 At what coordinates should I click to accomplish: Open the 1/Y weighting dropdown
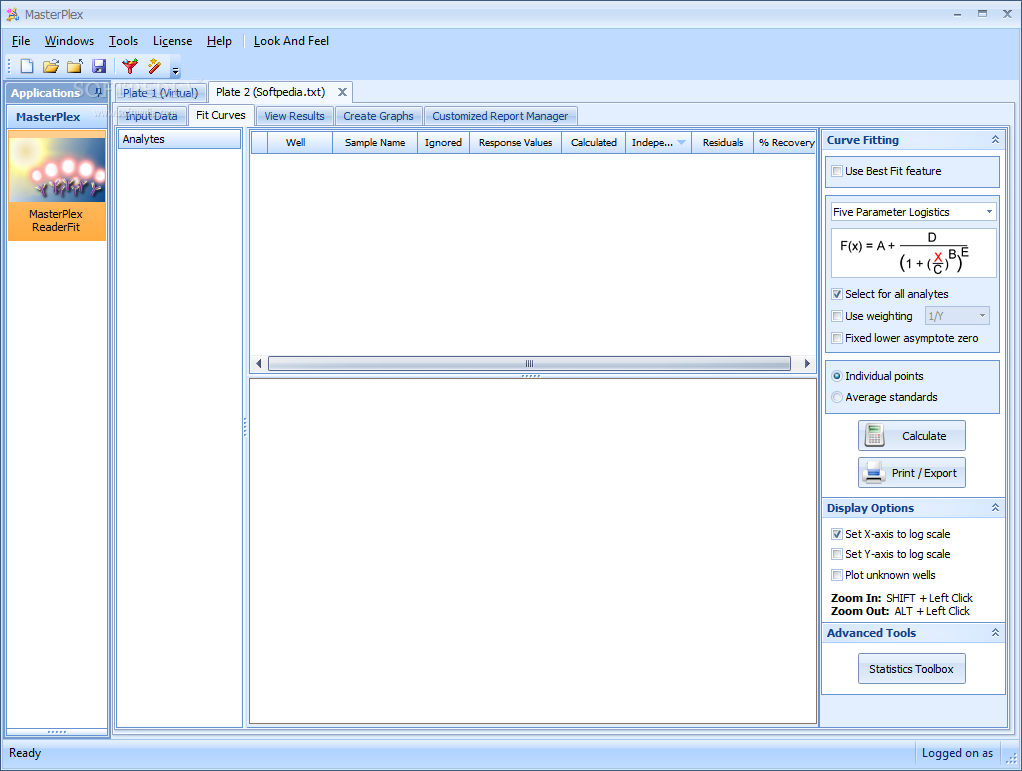[982, 316]
